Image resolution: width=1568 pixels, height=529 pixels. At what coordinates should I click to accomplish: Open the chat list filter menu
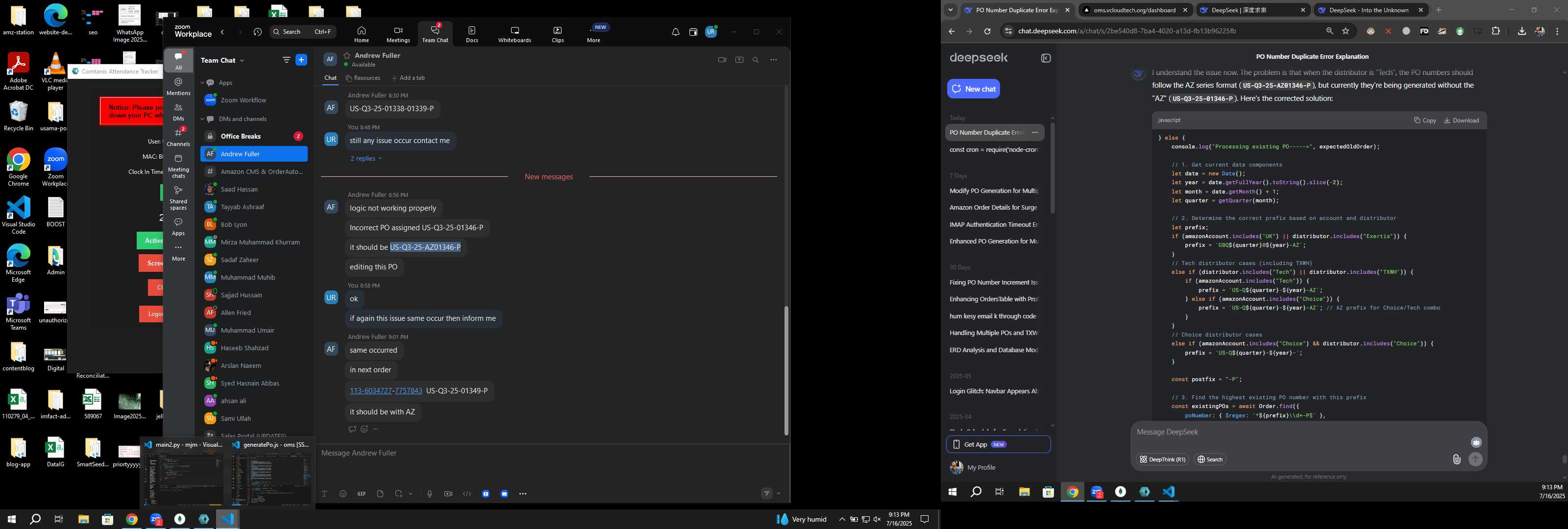point(286,60)
